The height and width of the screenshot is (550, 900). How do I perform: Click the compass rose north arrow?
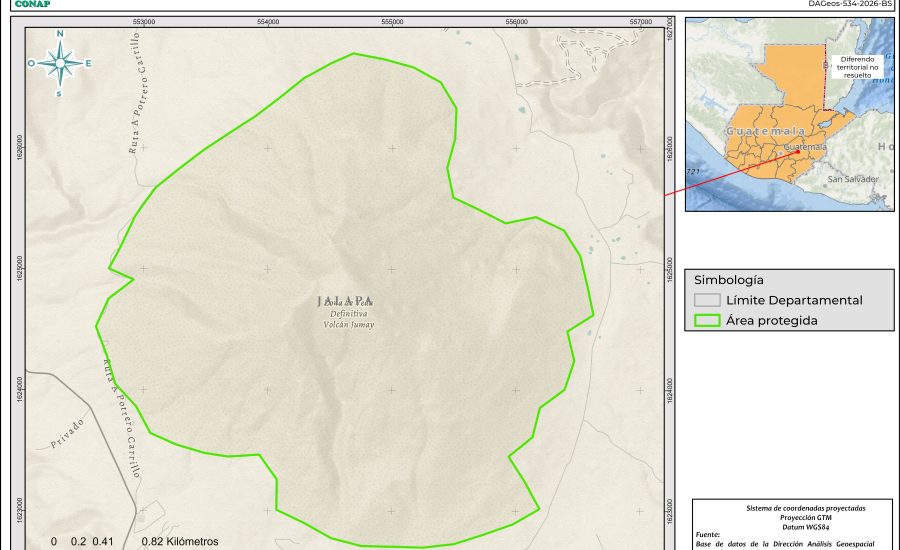coord(60,63)
